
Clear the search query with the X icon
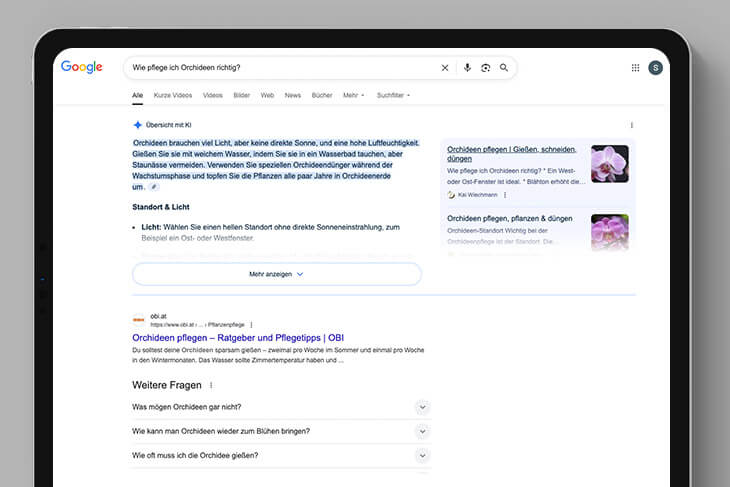445,68
